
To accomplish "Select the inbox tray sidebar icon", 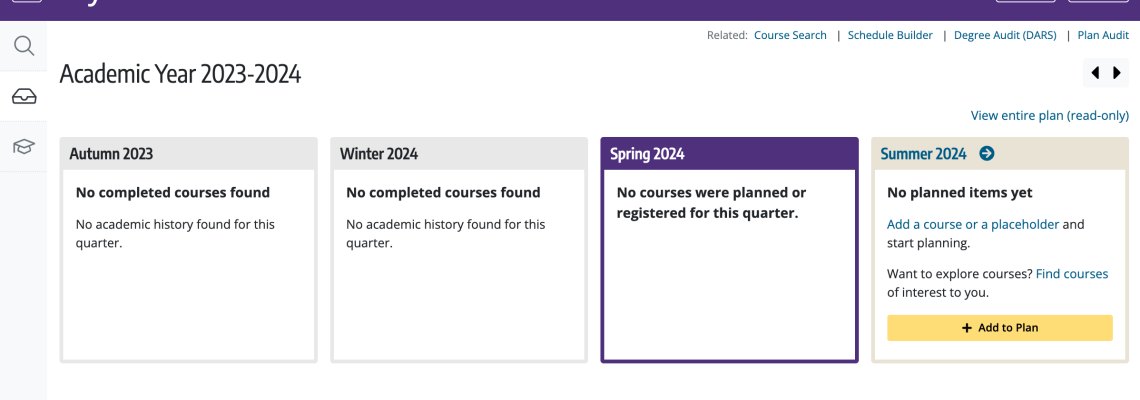I will click(x=24, y=96).
